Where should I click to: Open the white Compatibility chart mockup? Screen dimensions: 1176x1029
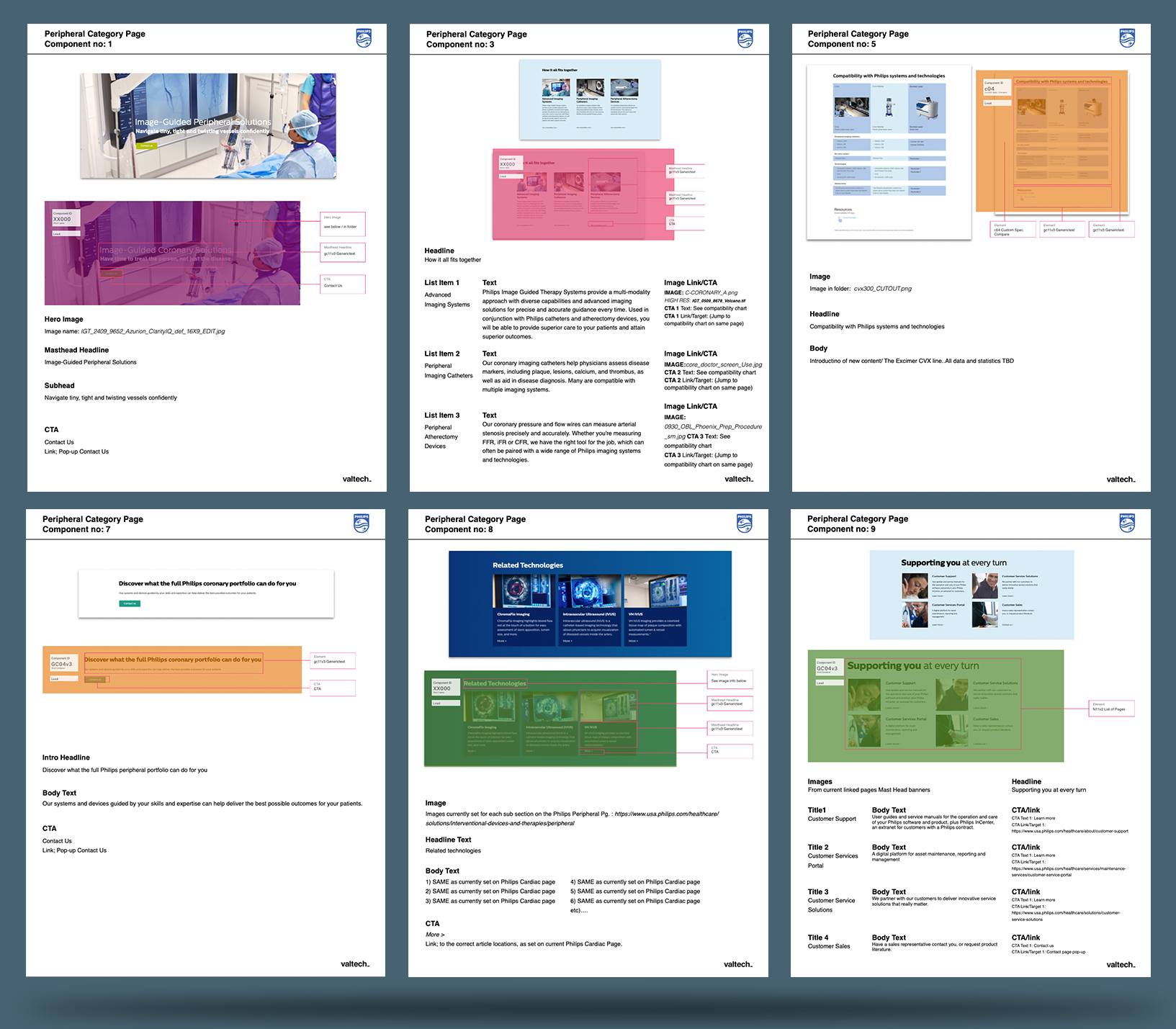click(889, 152)
